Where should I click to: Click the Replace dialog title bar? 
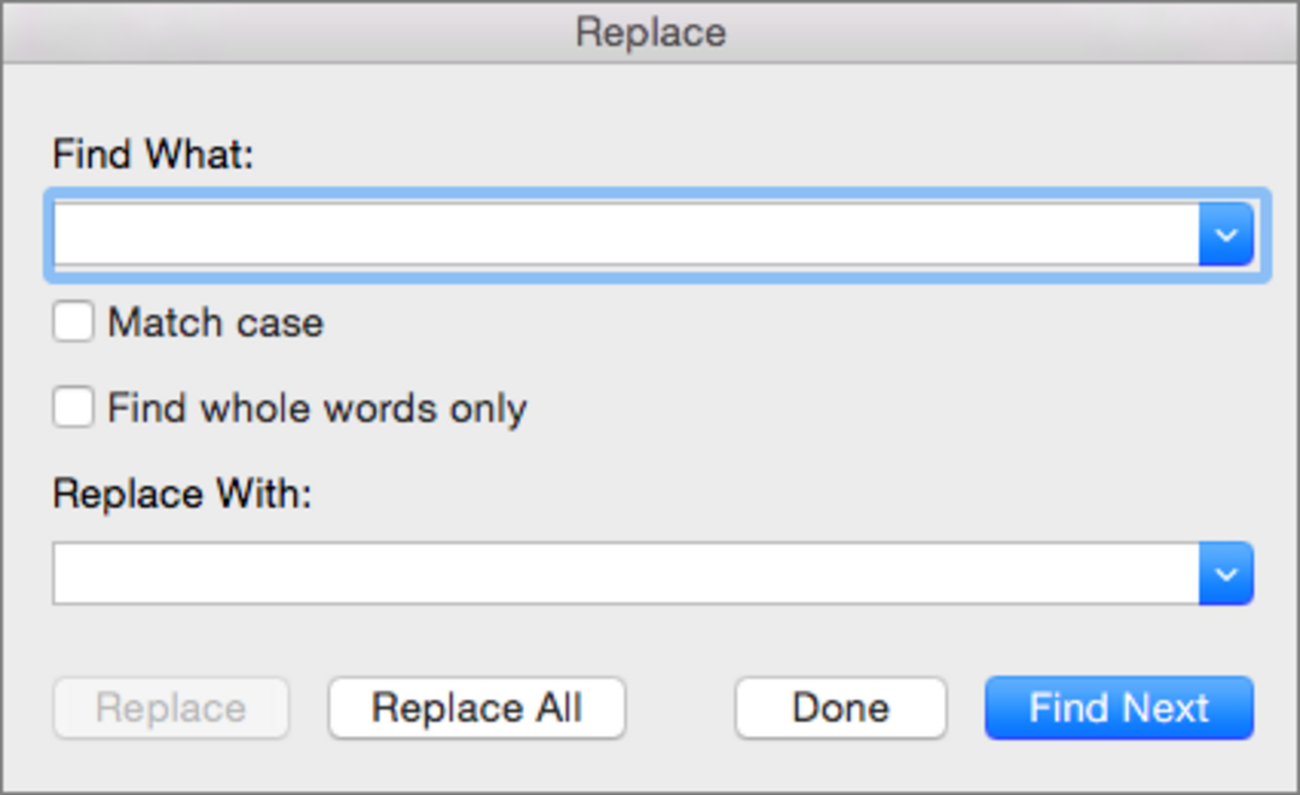pos(650,32)
